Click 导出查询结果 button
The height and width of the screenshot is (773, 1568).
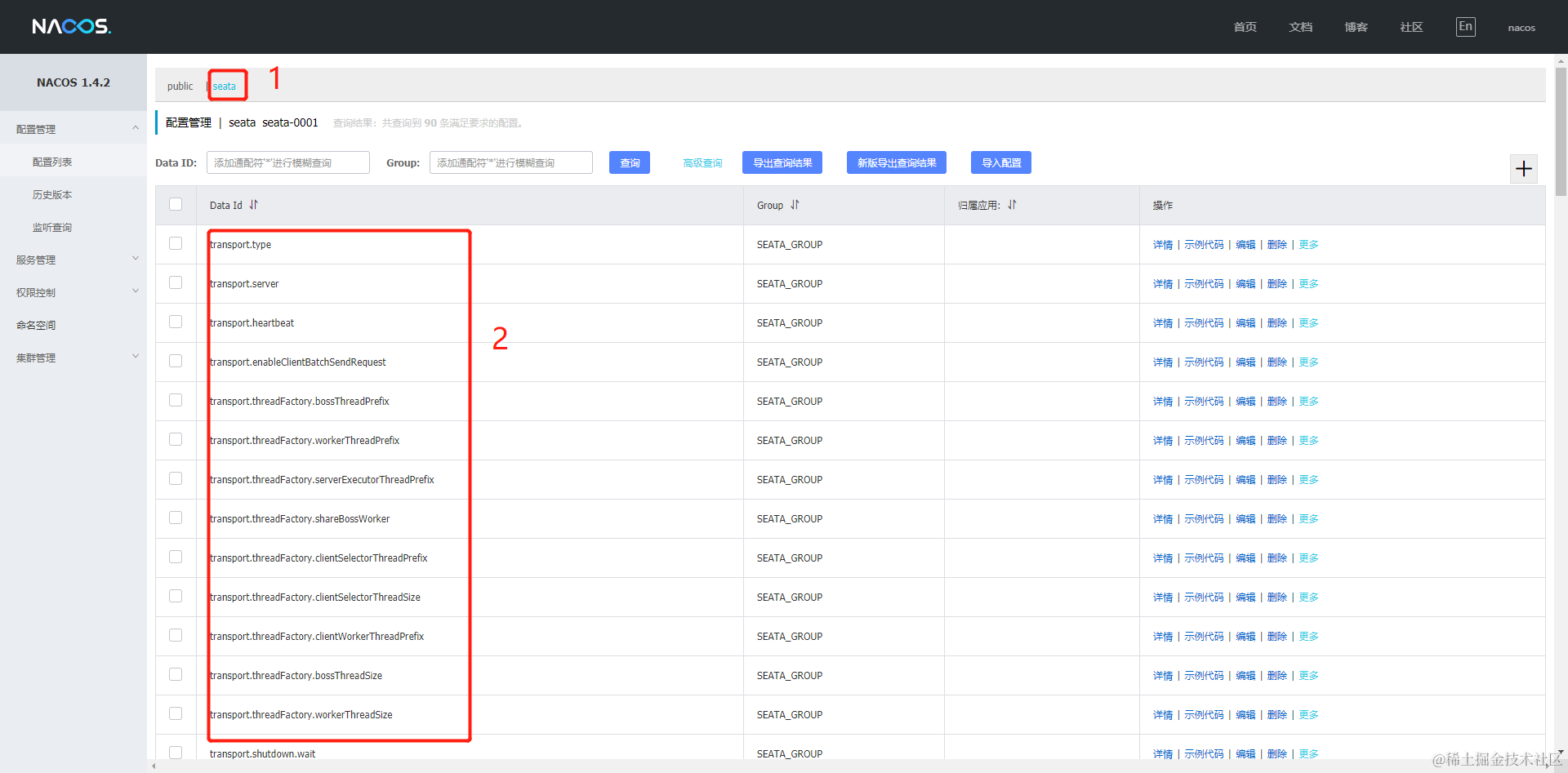(782, 162)
